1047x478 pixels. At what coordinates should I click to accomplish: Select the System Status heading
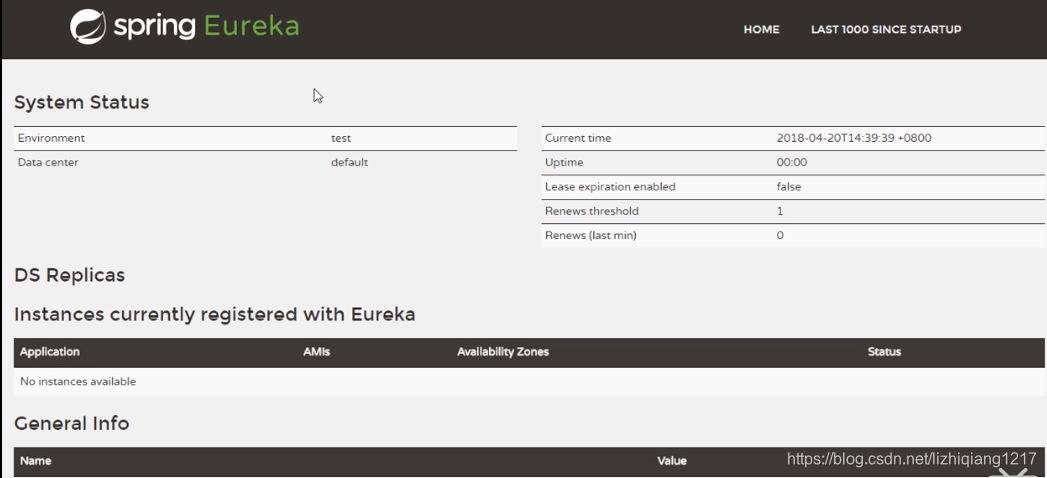(81, 102)
